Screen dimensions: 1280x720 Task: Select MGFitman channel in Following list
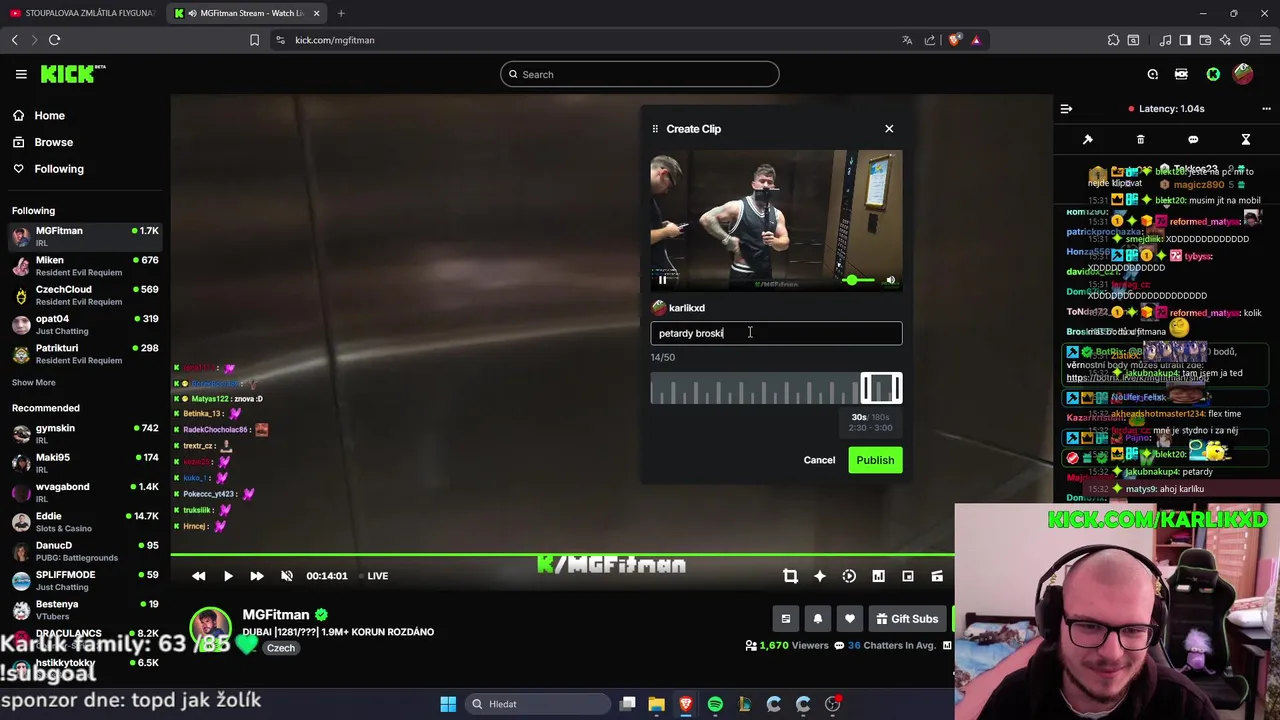(x=85, y=237)
